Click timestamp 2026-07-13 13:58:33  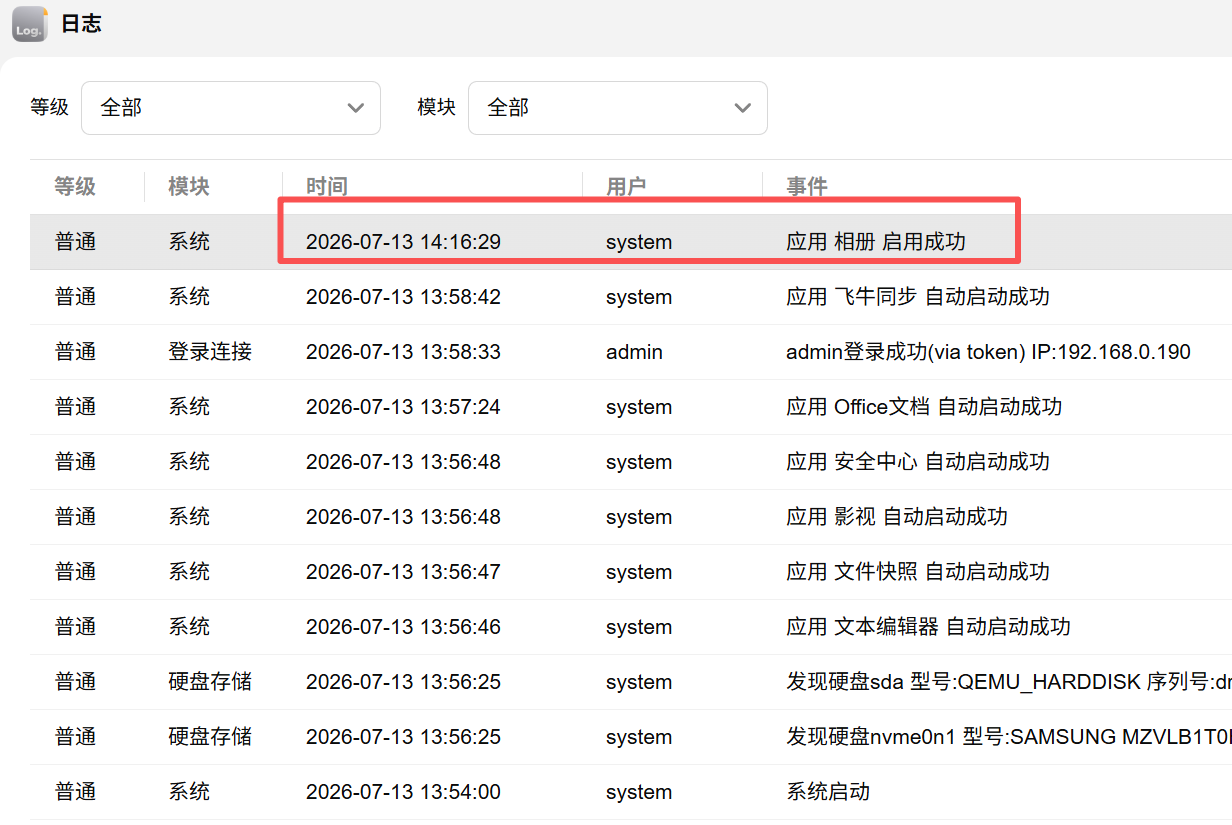tap(403, 352)
